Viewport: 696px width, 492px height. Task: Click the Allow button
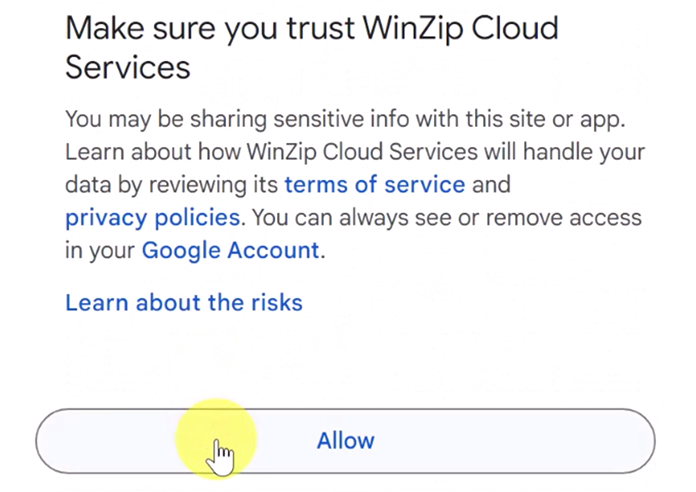pos(345,441)
